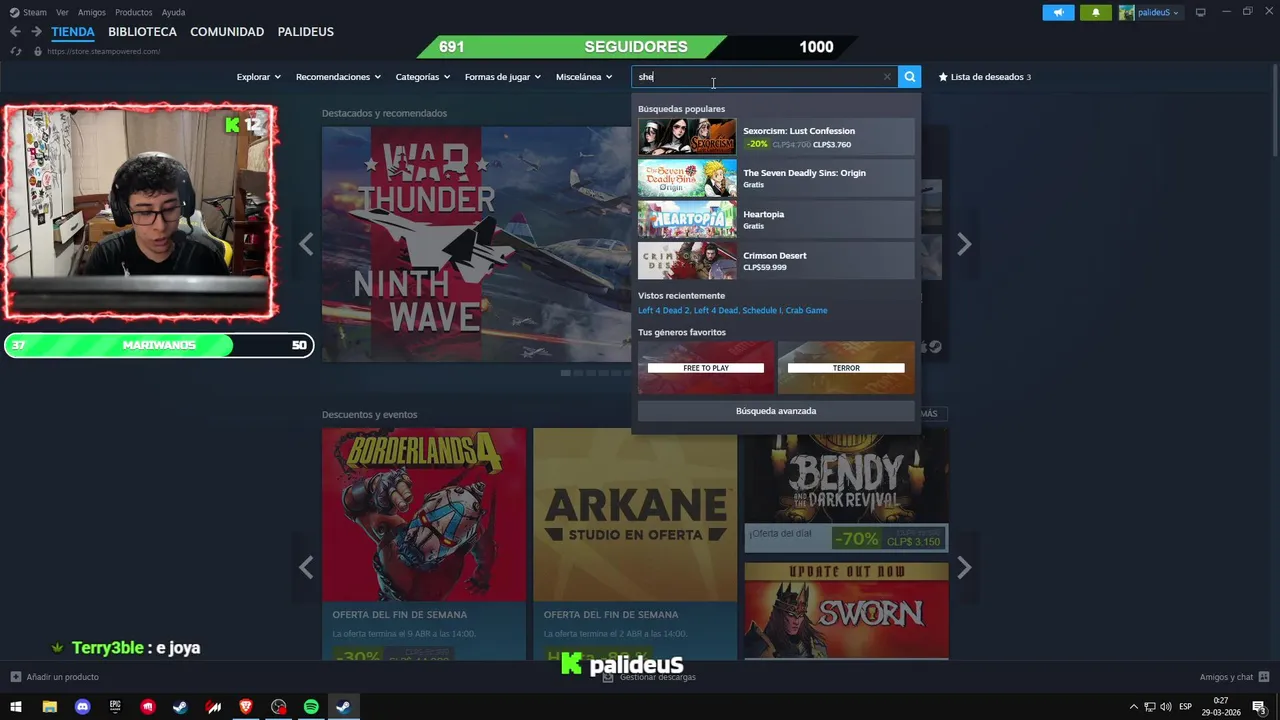Image resolution: width=1280 pixels, height=720 pixels.
Task: Go forward with the navigation right arrow
Action: point(36,32)
